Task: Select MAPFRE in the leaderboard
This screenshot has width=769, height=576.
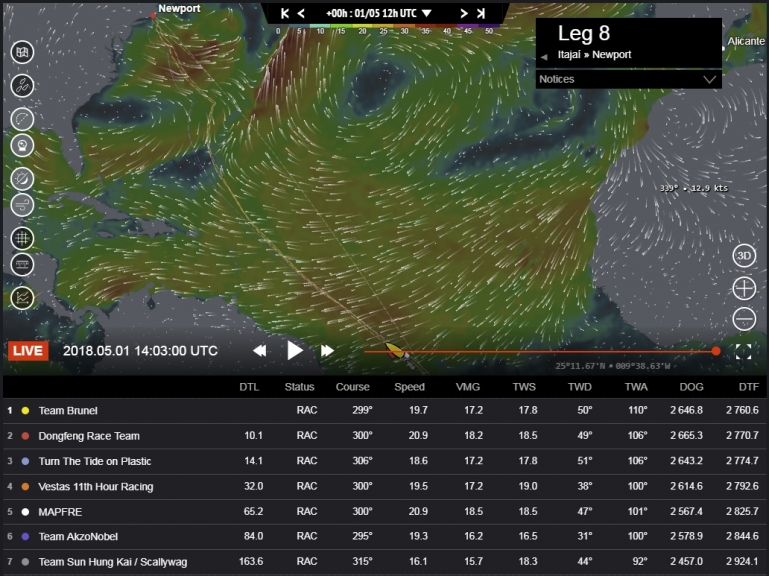Action: pyautogui.click(x=384, y=512)
